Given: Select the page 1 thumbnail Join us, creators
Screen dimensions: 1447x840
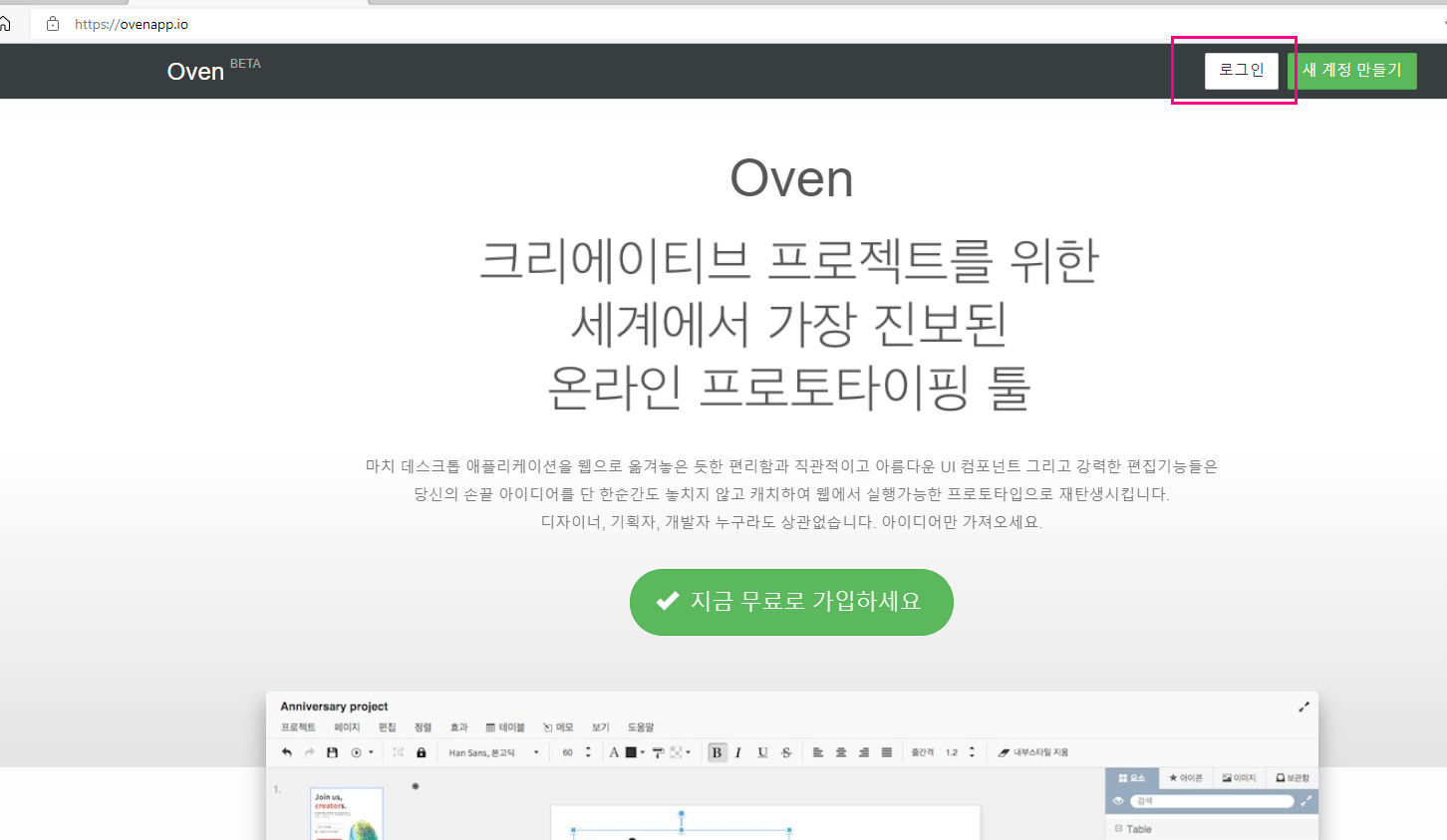Looking at the screenshot, I should tap(347, 814).
